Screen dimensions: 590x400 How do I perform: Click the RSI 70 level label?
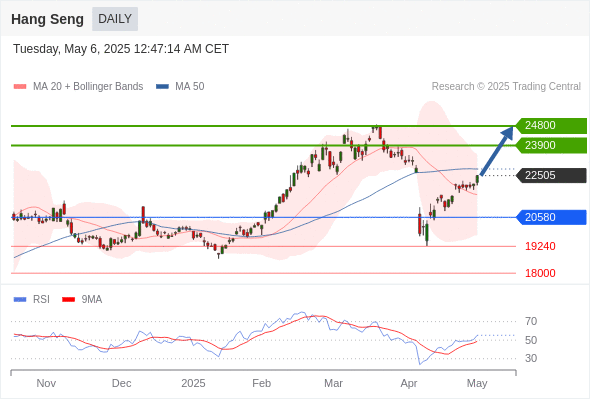tap(531, 321)
